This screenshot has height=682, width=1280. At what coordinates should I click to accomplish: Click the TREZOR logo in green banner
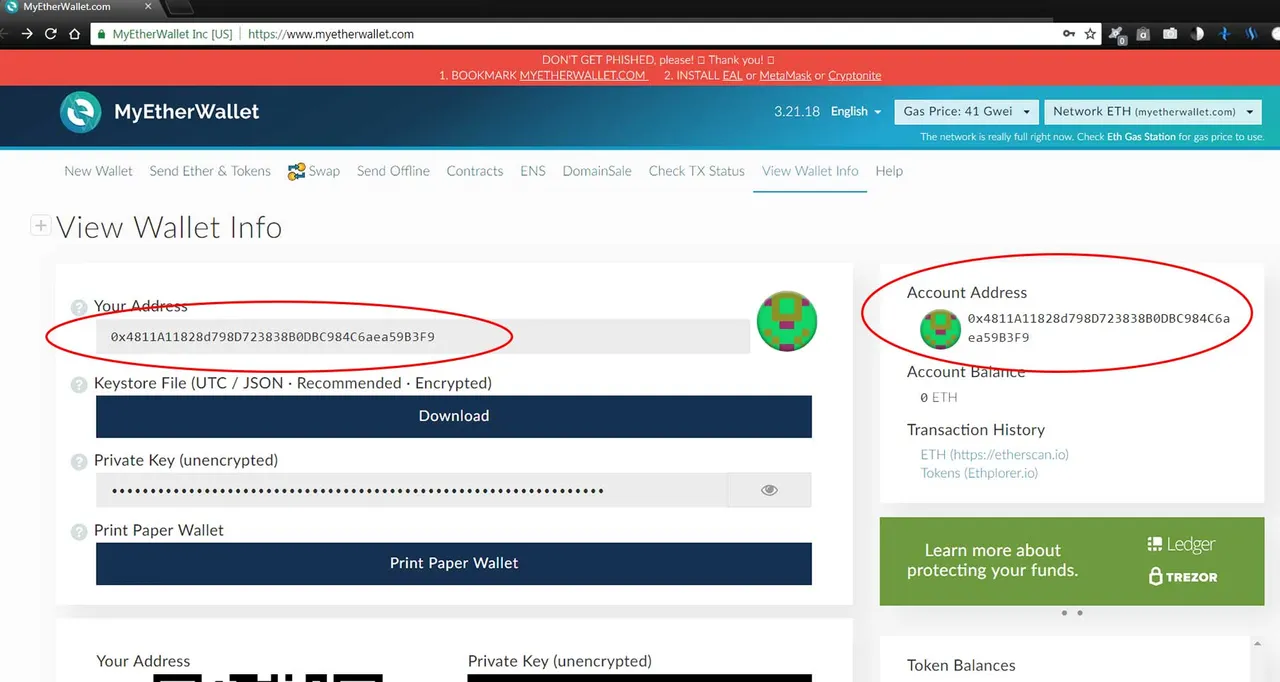click(x=1183, y=576)
